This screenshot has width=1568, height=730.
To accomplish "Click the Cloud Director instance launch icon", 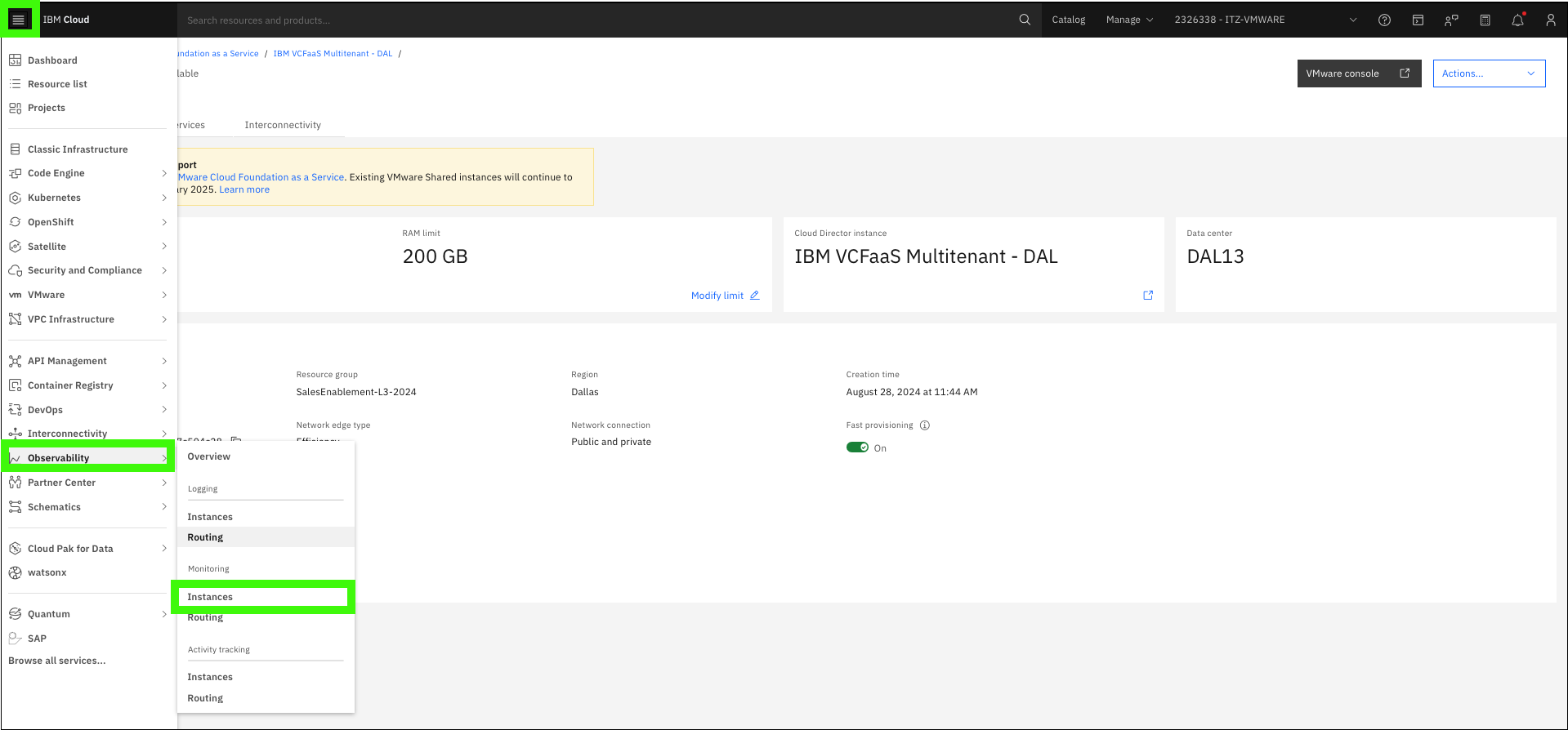I will [1148, 296].
